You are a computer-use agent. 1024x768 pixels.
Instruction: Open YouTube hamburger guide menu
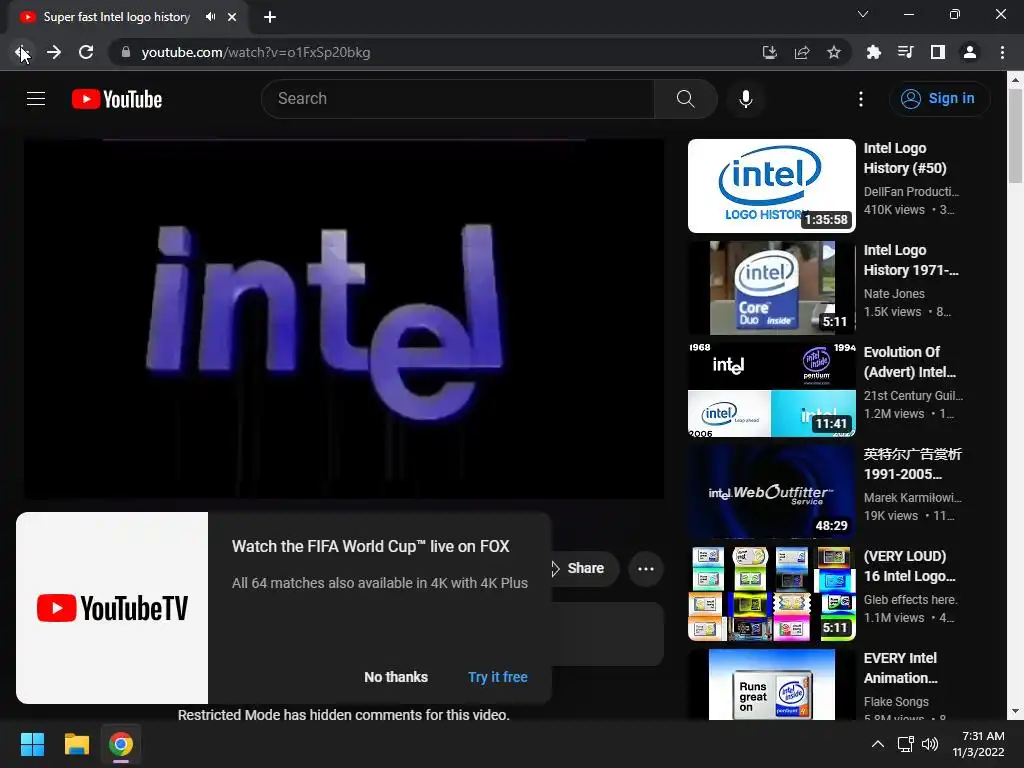[36, 99]
